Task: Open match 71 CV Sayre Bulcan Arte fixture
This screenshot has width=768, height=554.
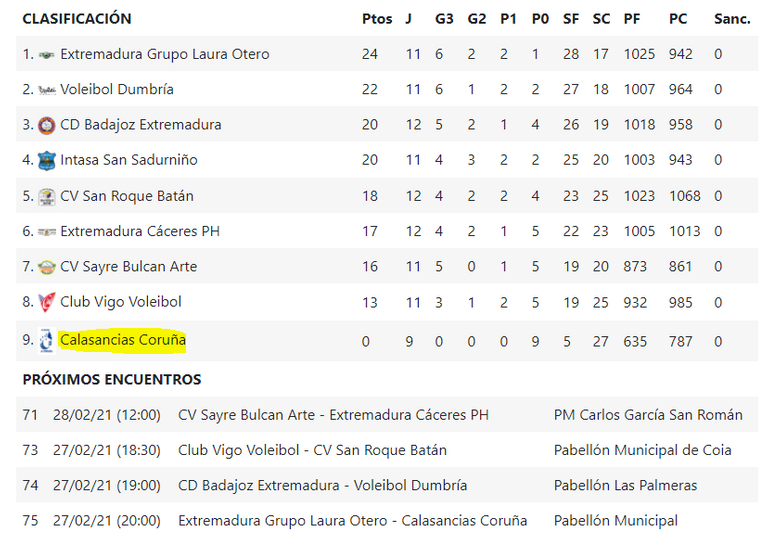Action: [333, 415]
